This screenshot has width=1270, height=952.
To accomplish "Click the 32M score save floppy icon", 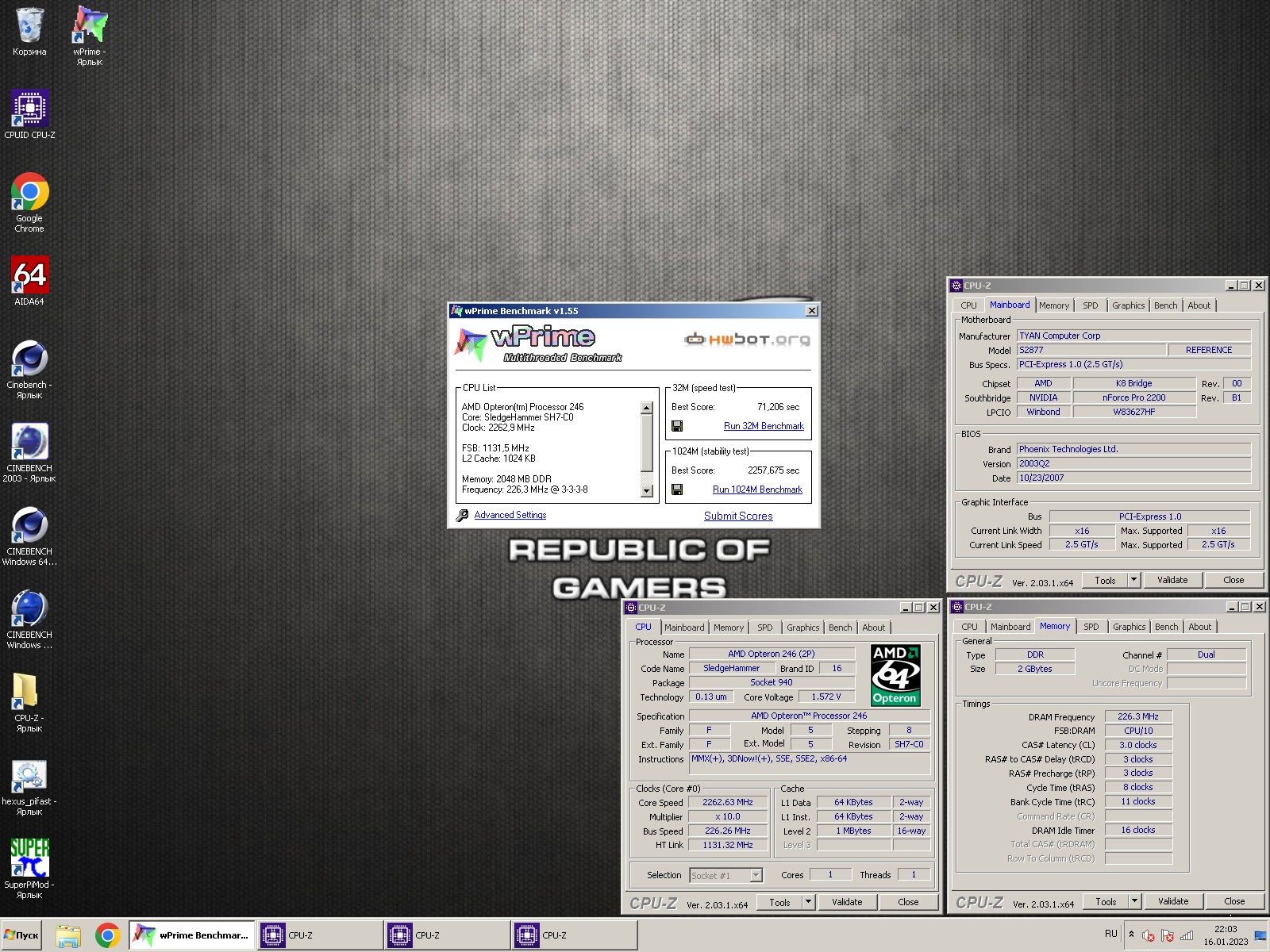I will tap(677, 426).
